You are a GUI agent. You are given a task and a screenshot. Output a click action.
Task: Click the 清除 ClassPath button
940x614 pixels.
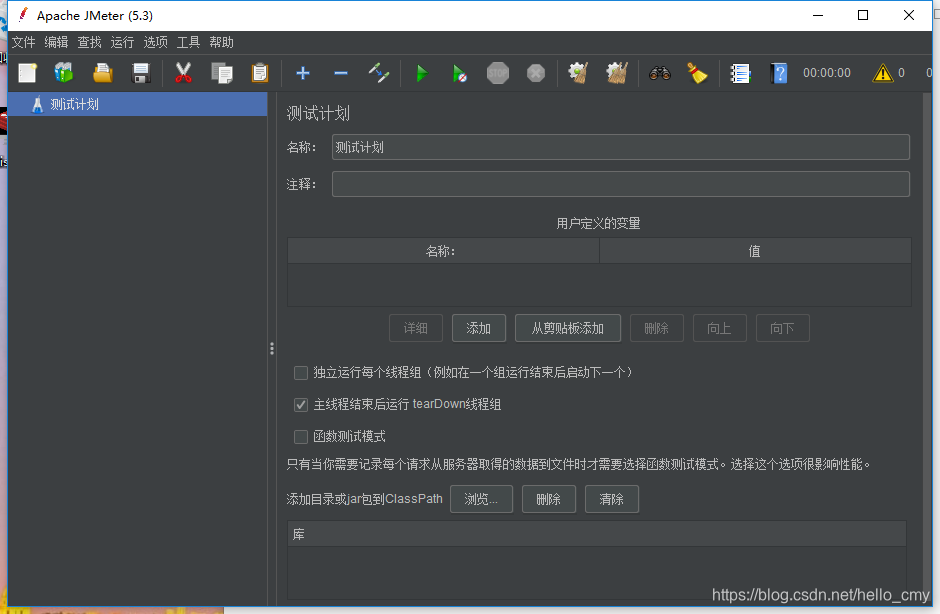(x=611, y=499)
